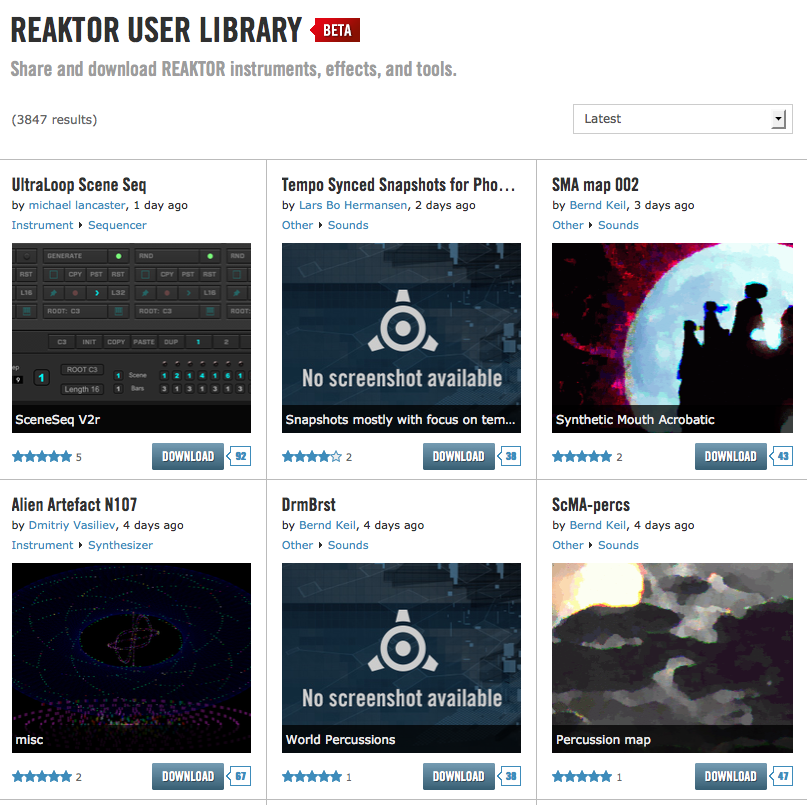The image size is (807, 805).
Task: Open SceneSeq V2r screenshot thumbnail
Action: coord(131,338)
